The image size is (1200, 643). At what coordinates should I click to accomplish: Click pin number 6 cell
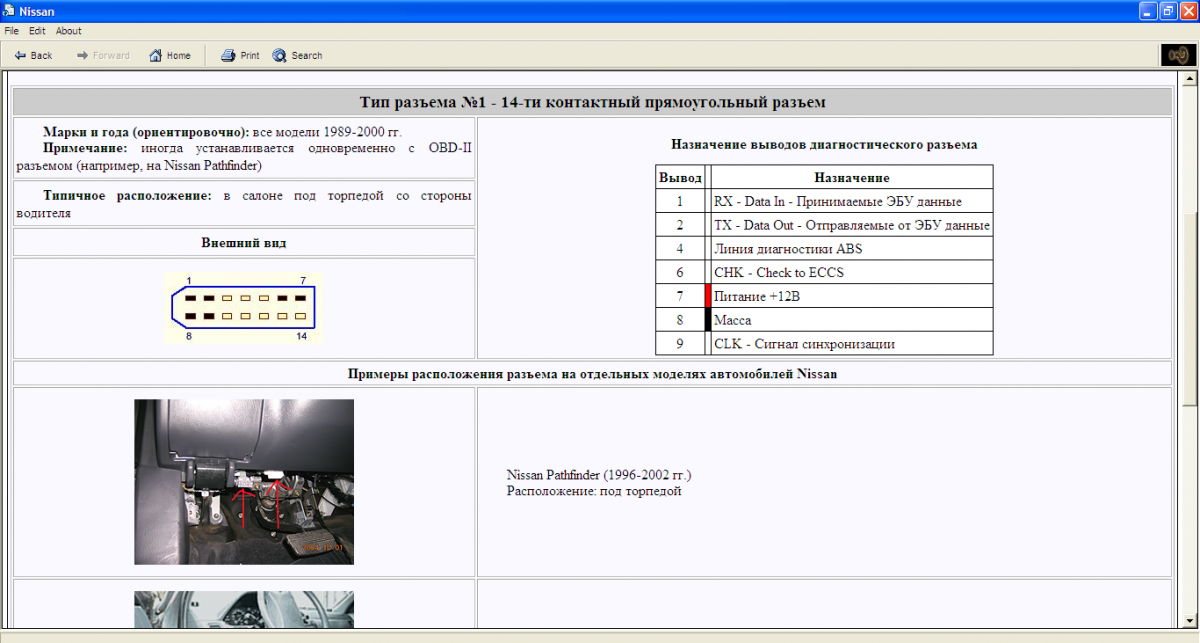pos(680,272)
